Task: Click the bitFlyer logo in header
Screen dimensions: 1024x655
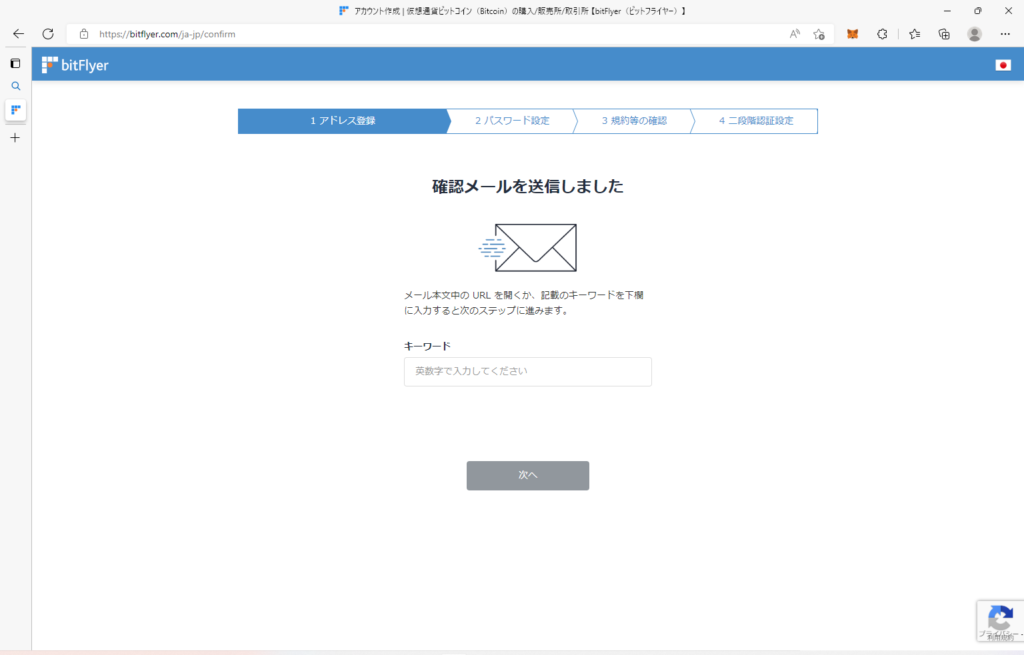Action: point(75,65)
